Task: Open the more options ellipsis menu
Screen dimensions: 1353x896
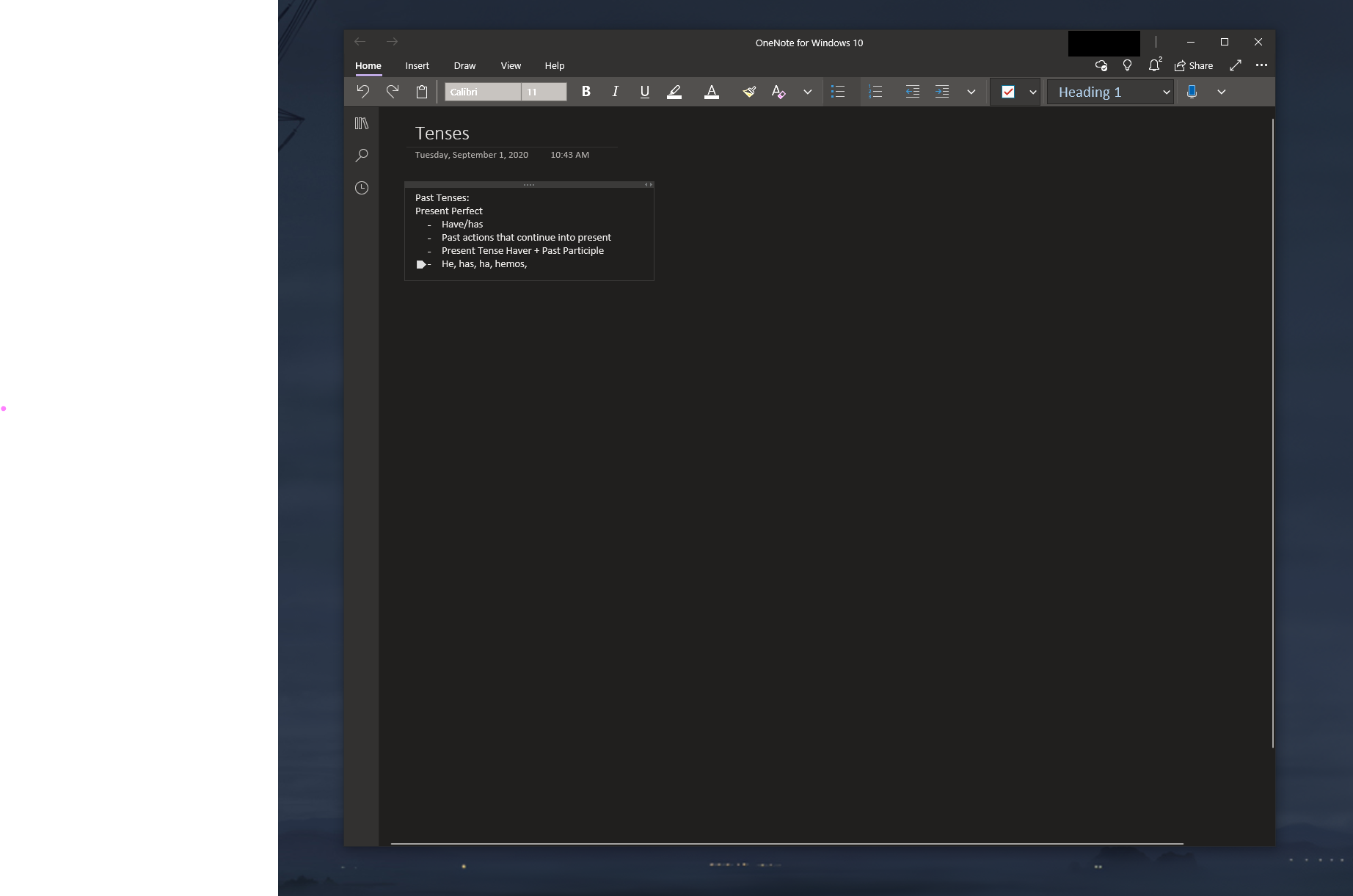Action: [1261, 65]
